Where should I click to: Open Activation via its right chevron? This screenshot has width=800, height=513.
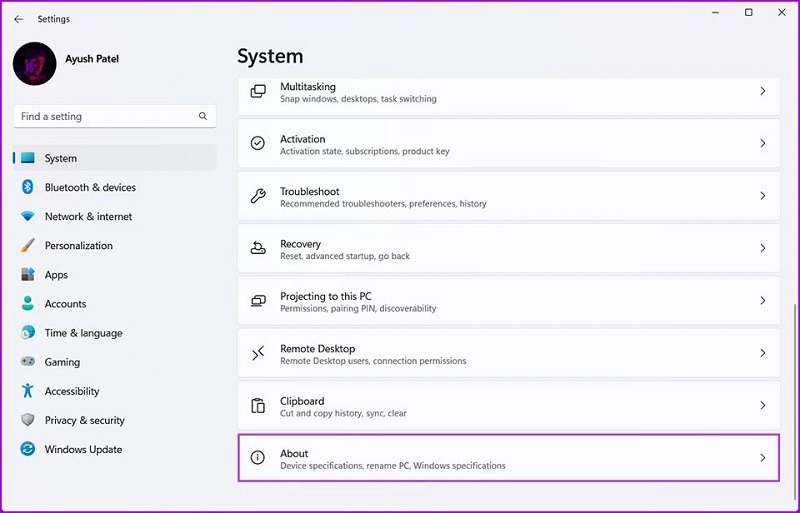[x=762, y=144]
